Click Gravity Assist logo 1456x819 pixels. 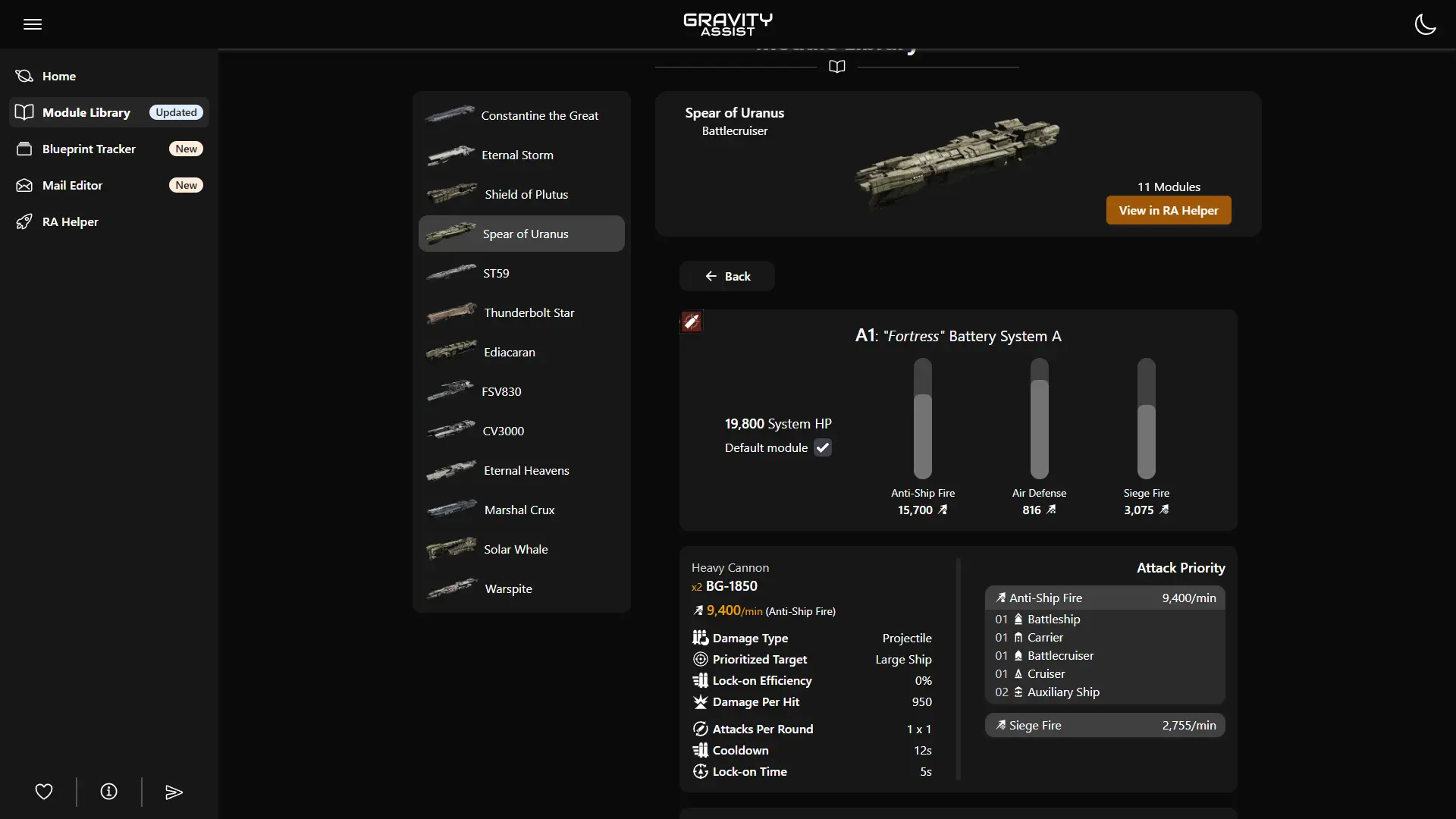pyautogui.click(x=727, y=24)
